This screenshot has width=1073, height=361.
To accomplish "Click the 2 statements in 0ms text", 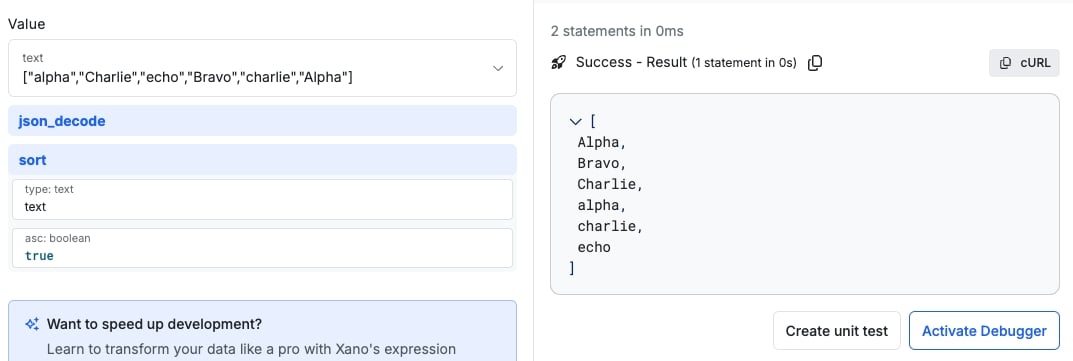I will 617,31.
